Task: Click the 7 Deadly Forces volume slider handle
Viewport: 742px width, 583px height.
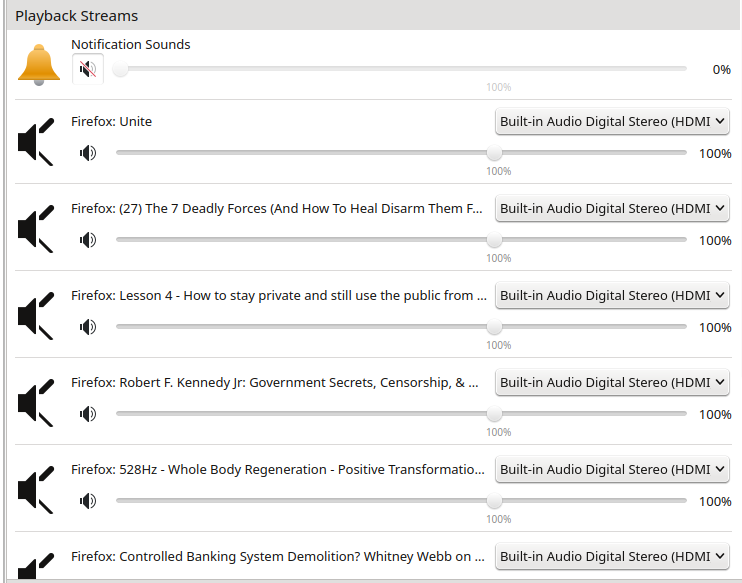Action: 494,239
